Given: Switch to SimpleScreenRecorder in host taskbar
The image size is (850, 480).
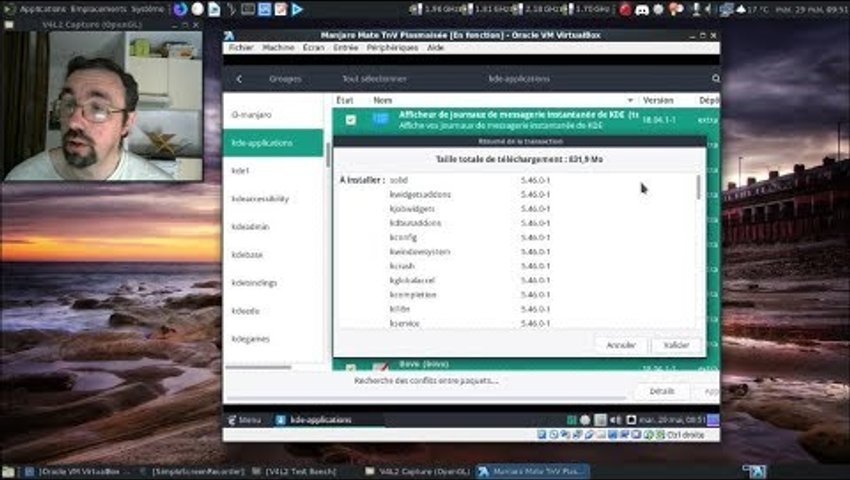Looking at the screenshot, I should [191, 472].
